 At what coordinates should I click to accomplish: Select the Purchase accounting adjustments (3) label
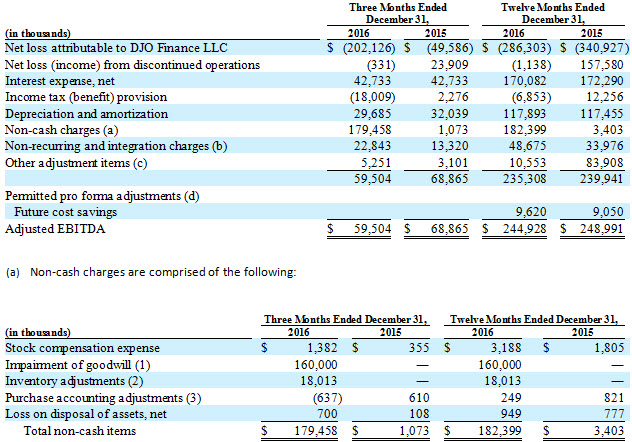click(96, 396)
